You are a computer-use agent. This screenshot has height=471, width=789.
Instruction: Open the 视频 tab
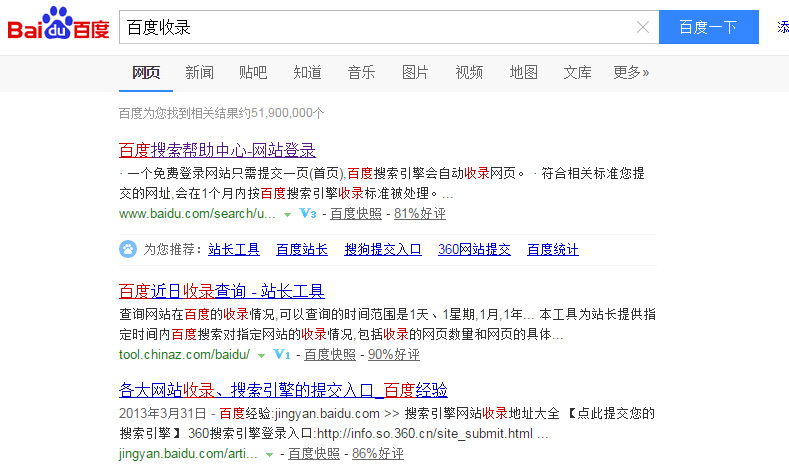[469, 72]
